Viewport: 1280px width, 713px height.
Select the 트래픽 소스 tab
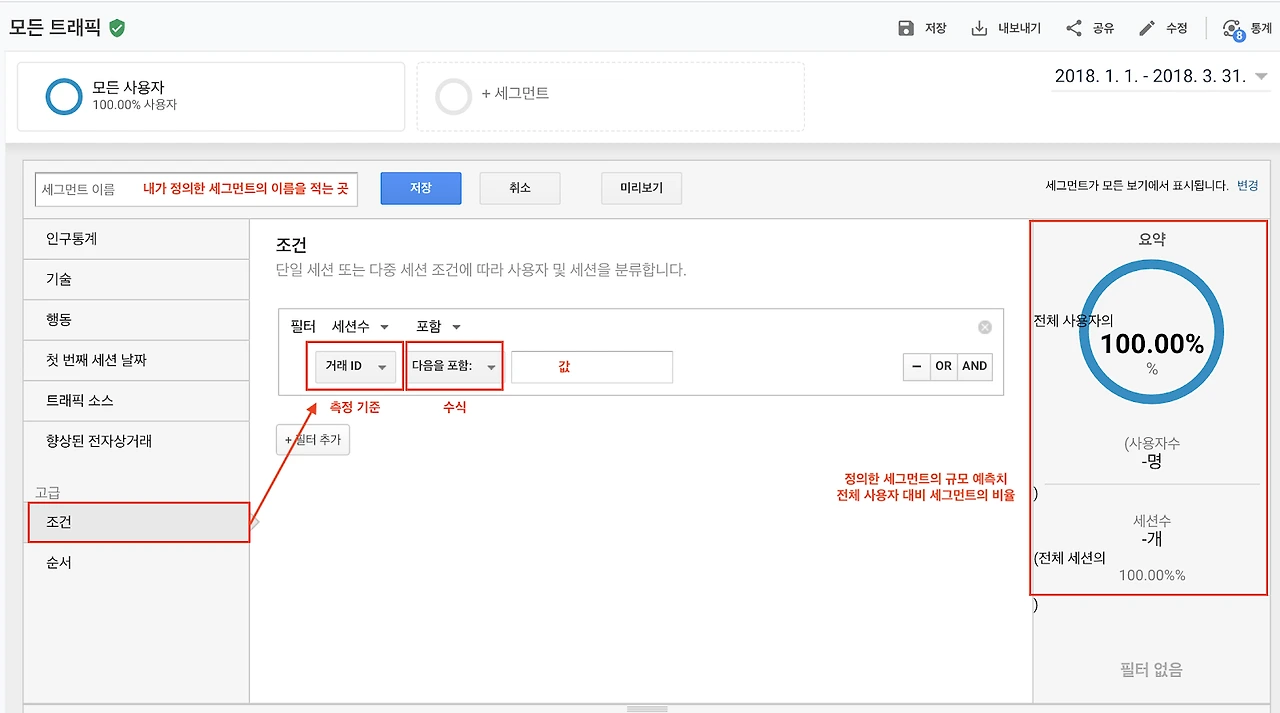click(137, 401)
